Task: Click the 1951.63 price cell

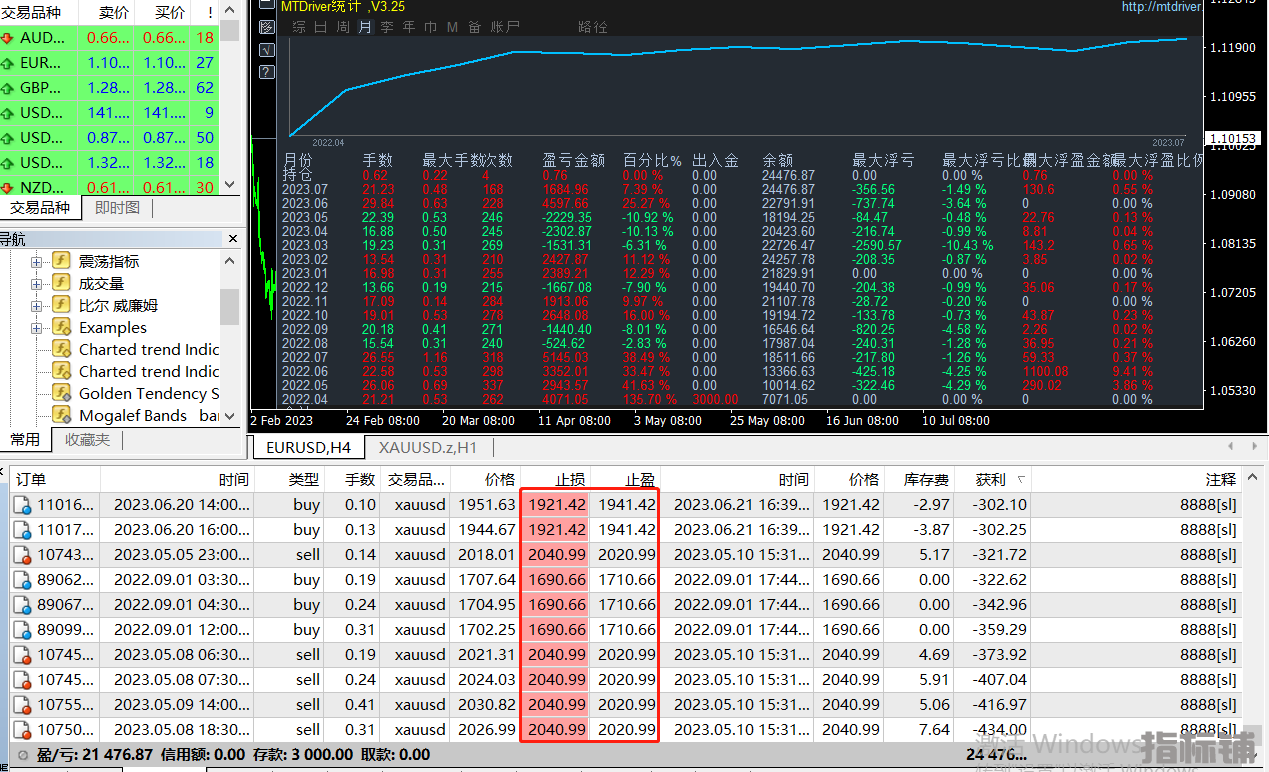Action: point(487,505)
